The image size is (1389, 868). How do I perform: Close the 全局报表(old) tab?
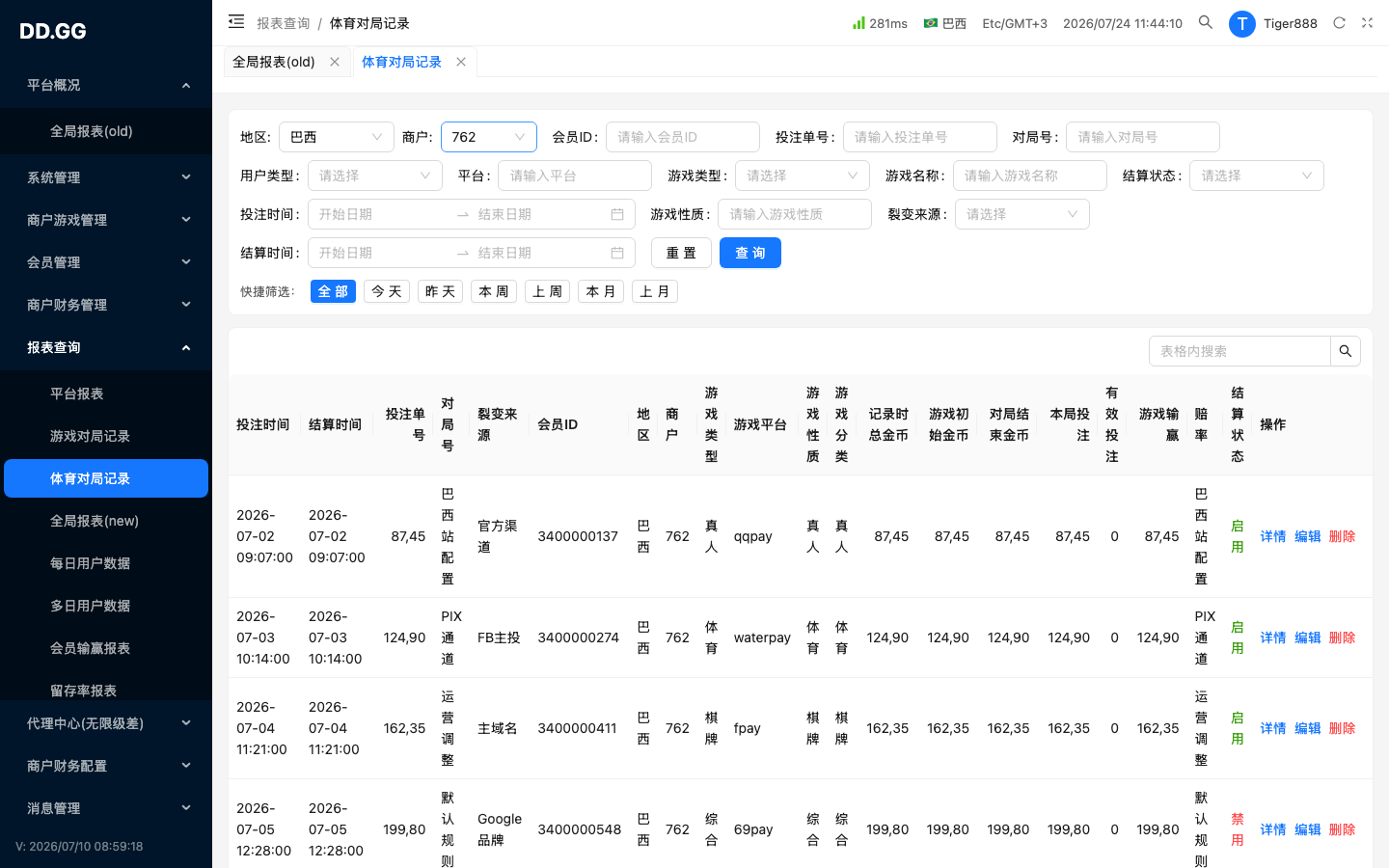click(335, 62)
